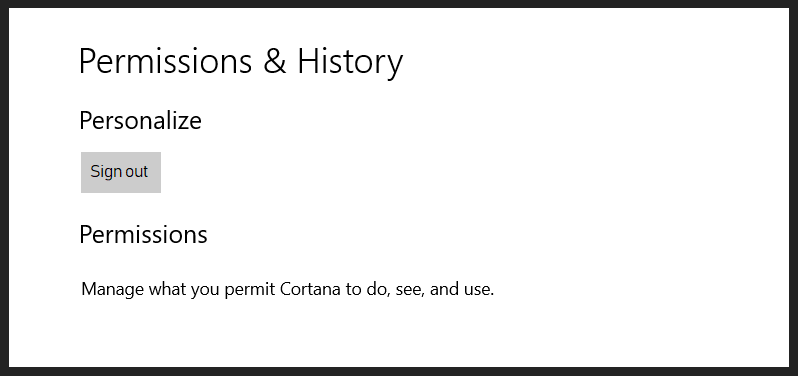The height and width of the screenshot is (376, 798).
Task: Click the word History in the title
Action: coord(350,62)
